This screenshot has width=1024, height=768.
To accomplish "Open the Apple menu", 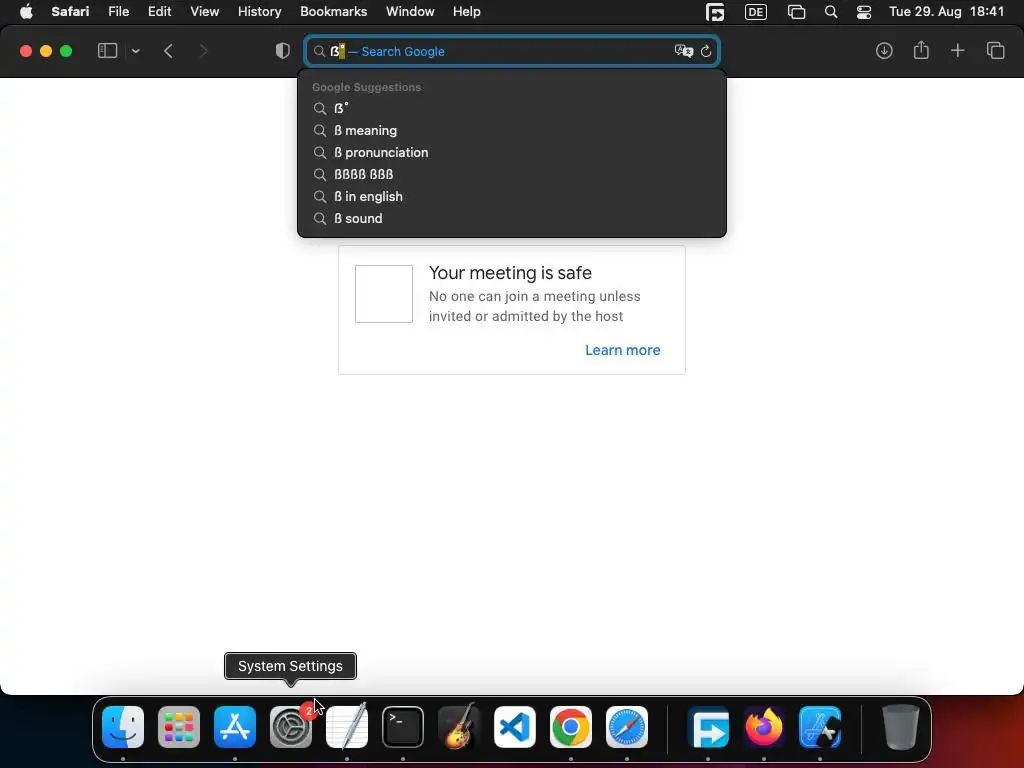I will [26, 12].
